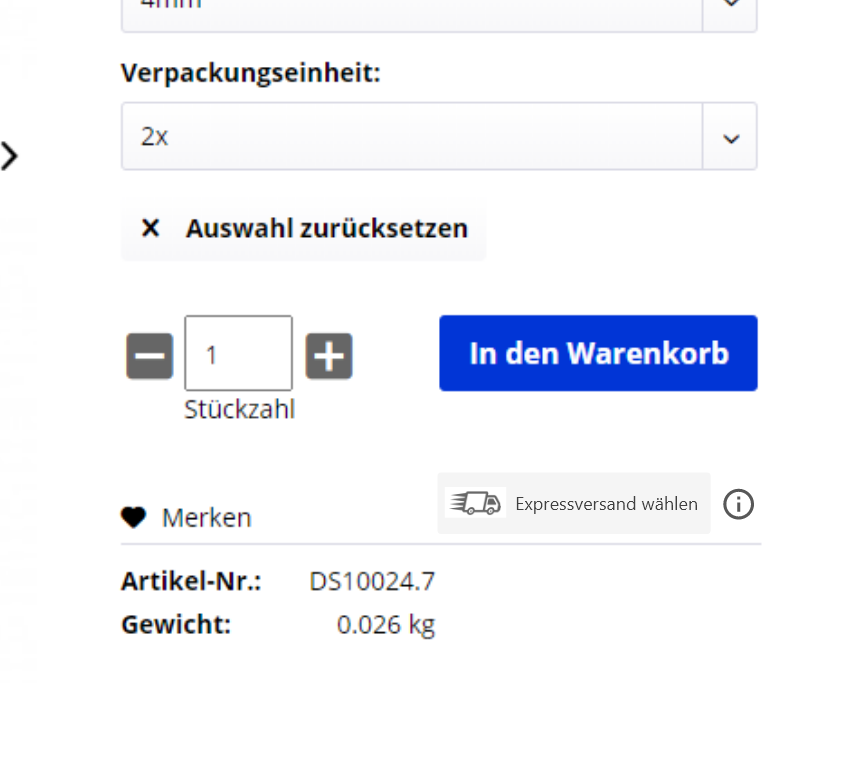Click the Verpackungseinheit: label

point(251,73)
